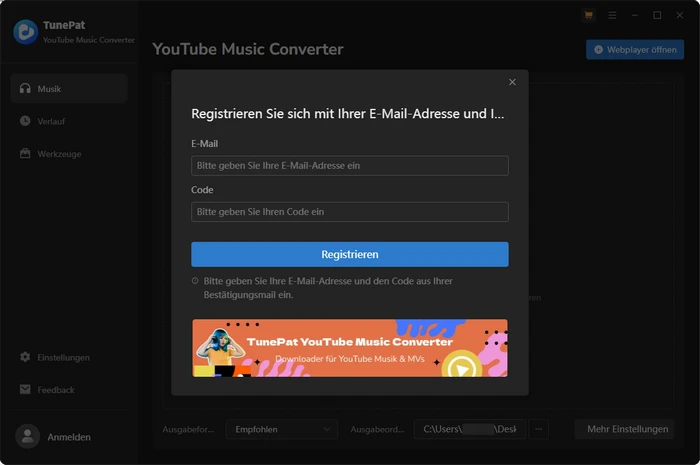Open the hamburger menu icon
Image resolution: width=700 pixels, height=465 pixels.
point(612,15)
